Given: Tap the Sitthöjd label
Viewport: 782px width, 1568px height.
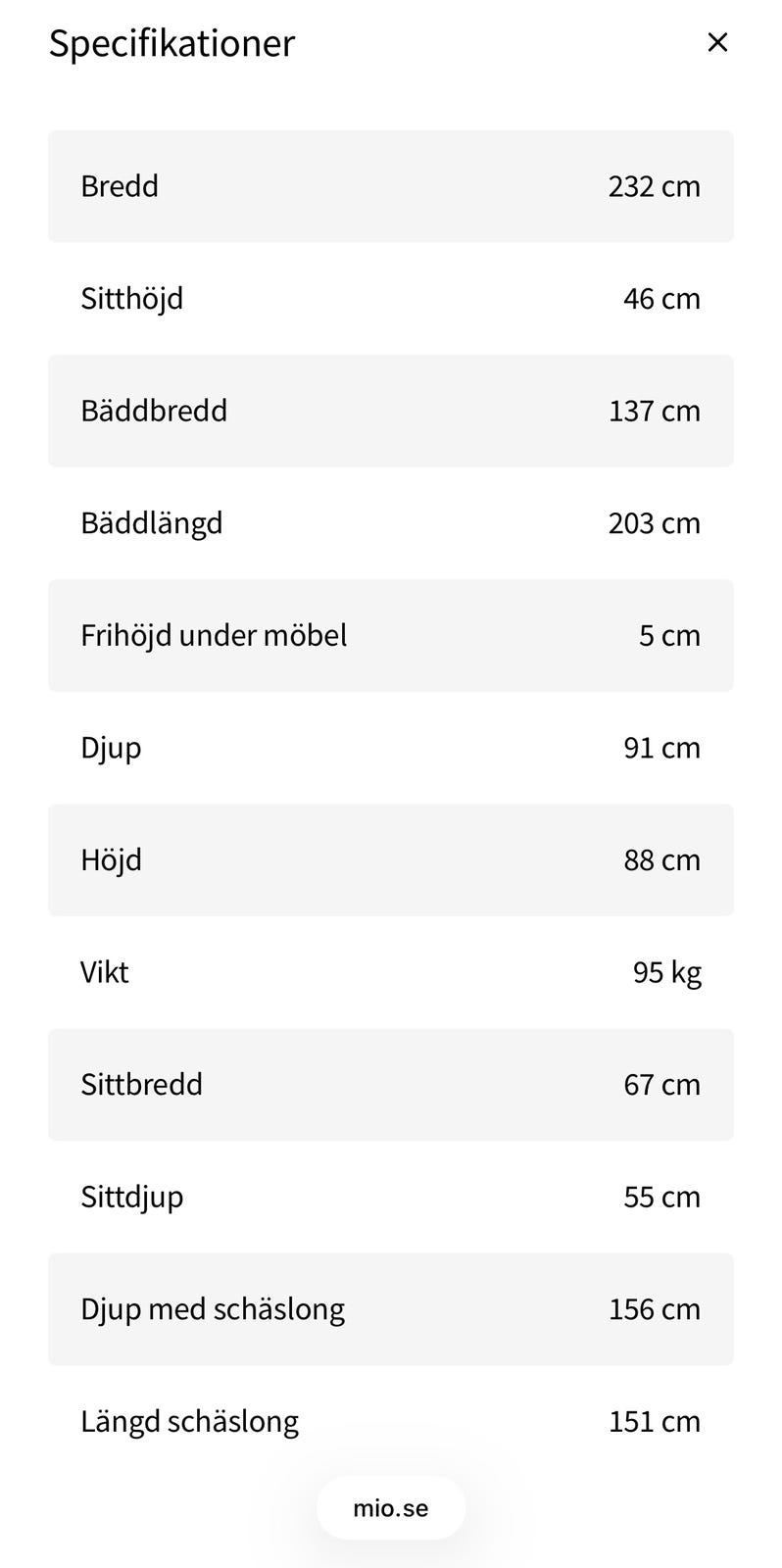Looking at the screenshot, I should 132,298.
